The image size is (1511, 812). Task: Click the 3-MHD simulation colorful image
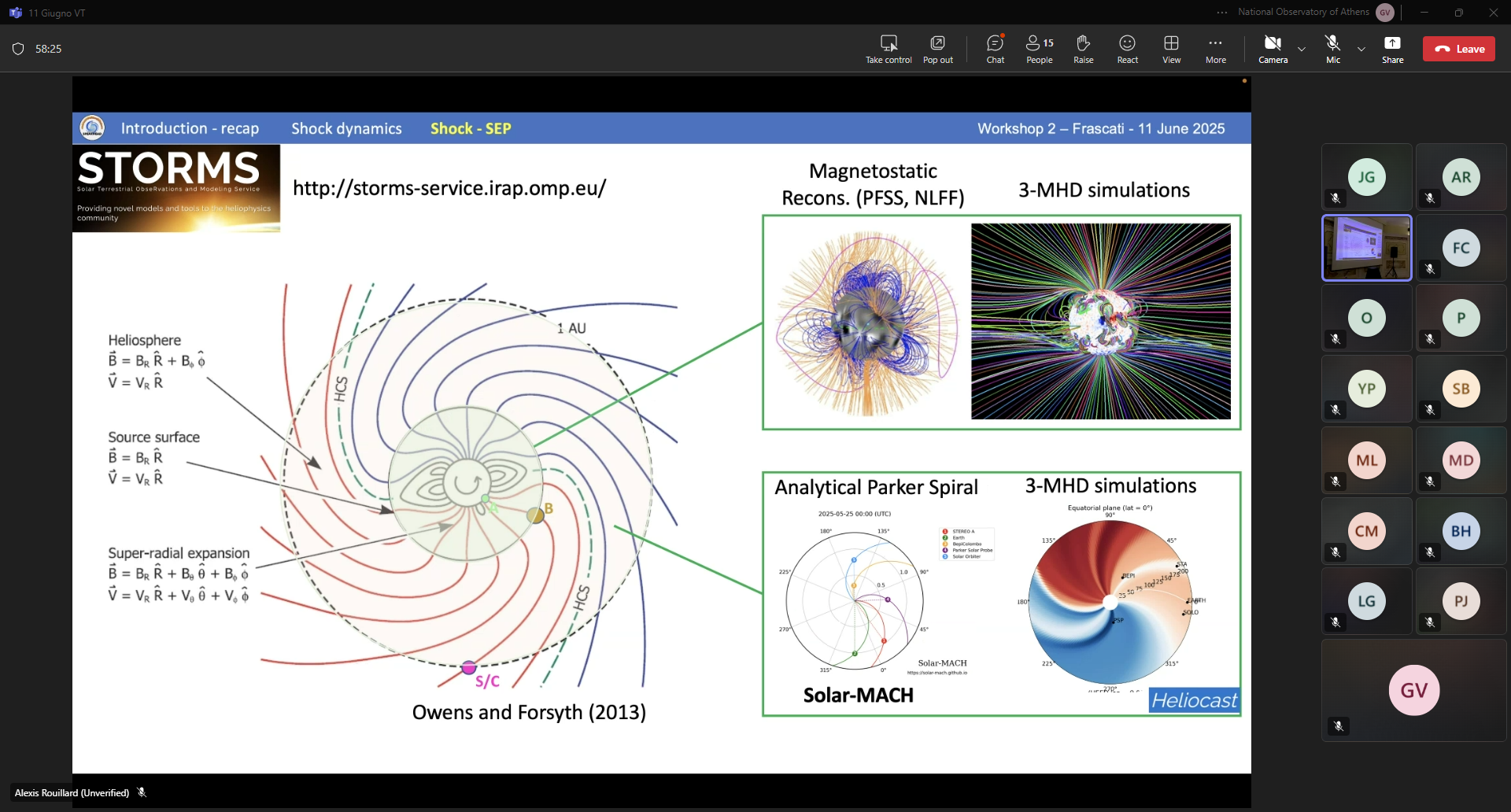point(1101,321)
